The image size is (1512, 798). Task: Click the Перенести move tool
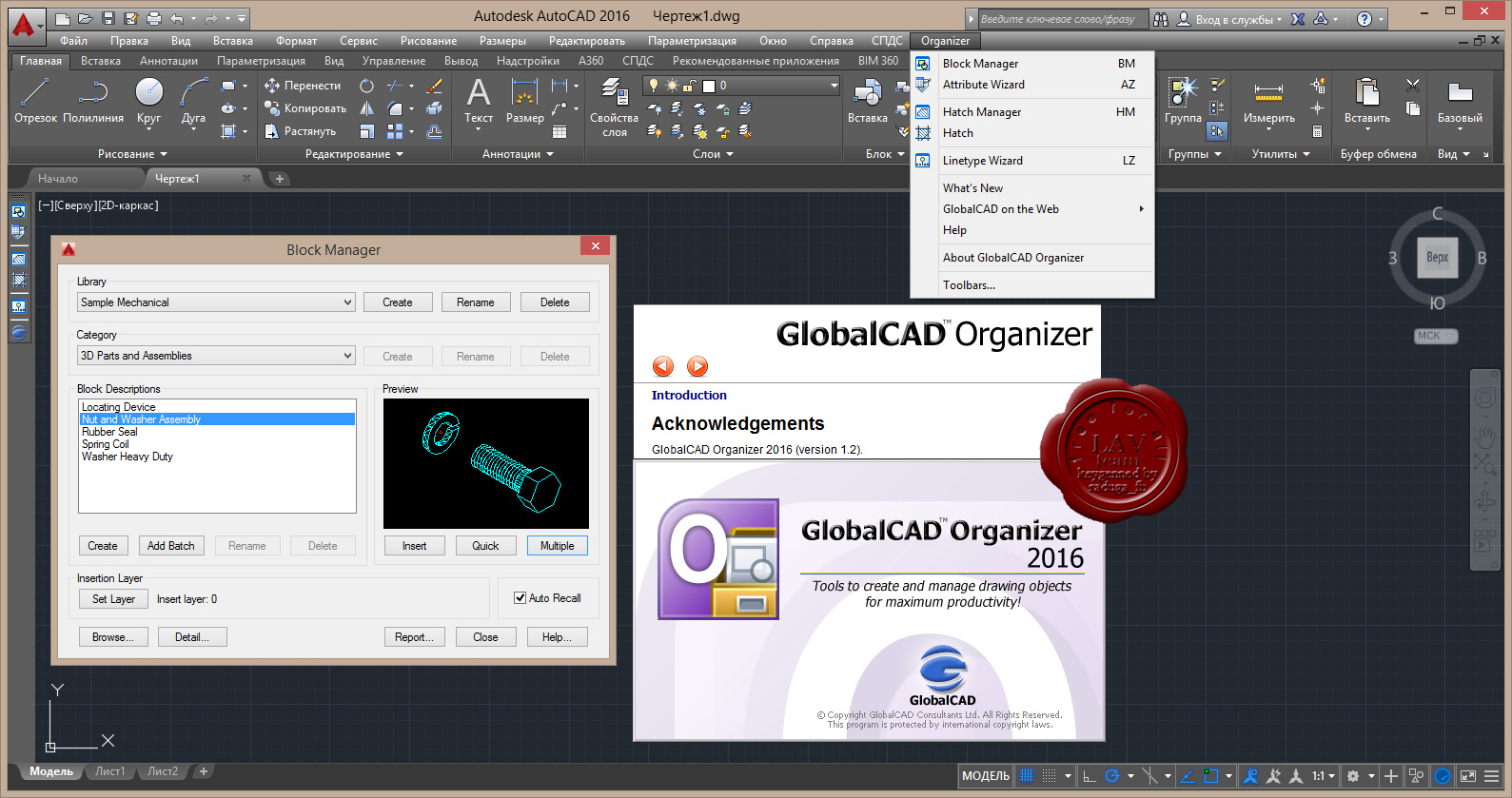[x=303, y=86]
